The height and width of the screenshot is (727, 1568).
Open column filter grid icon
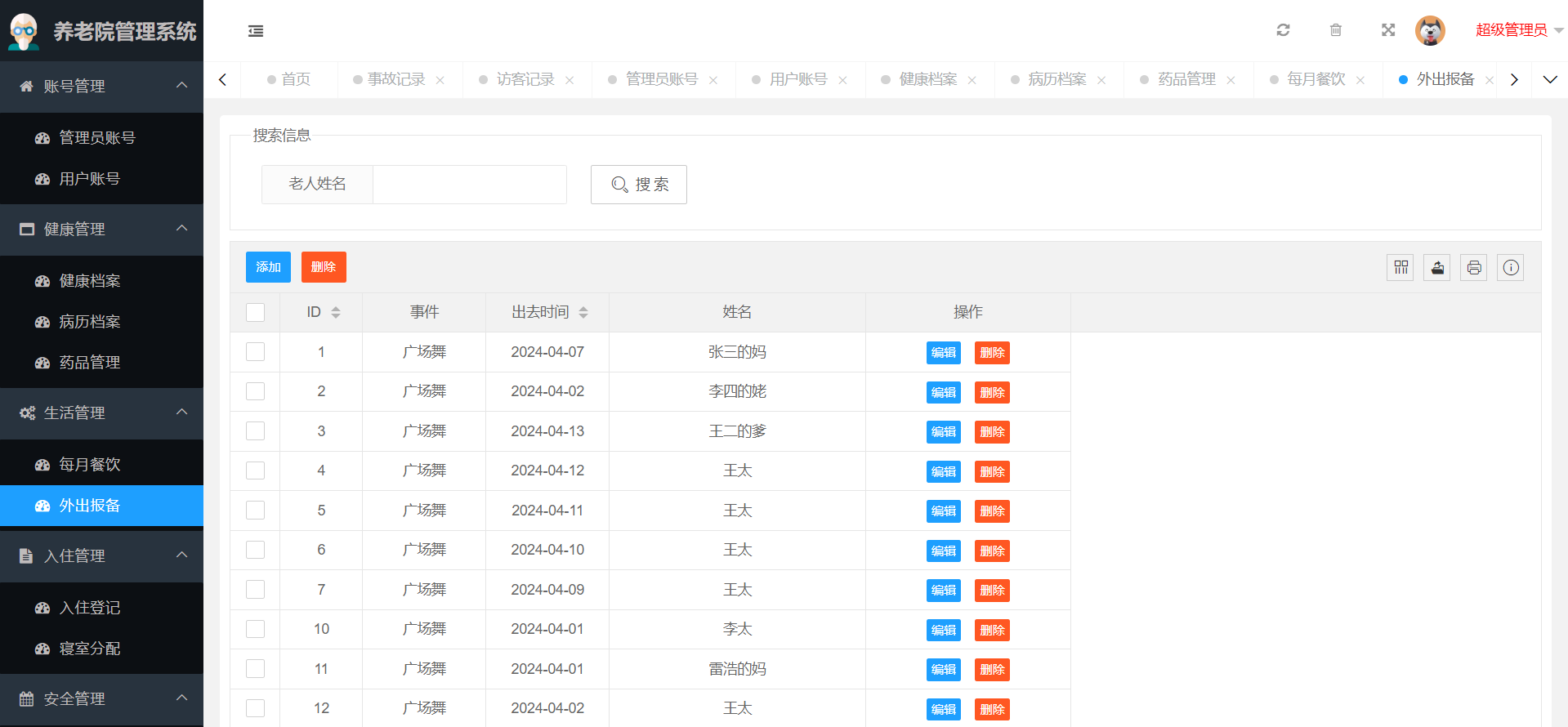tap(1400, 267)
